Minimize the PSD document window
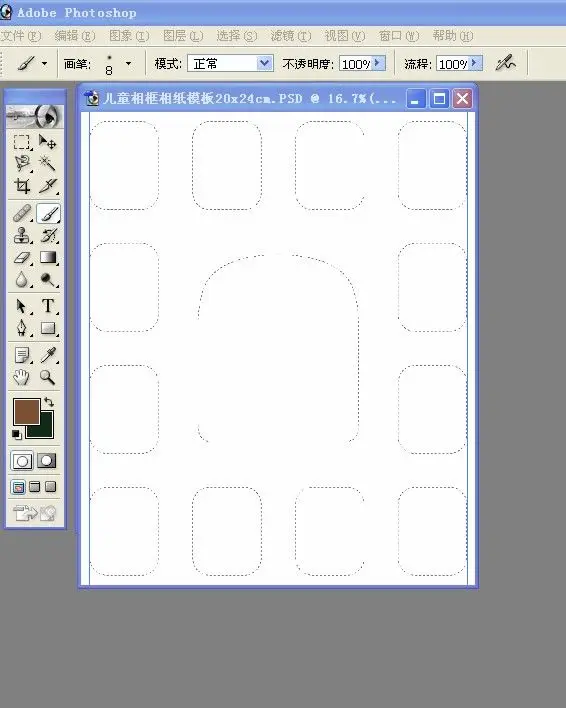 pyautogui.click(x=415, y=98)
